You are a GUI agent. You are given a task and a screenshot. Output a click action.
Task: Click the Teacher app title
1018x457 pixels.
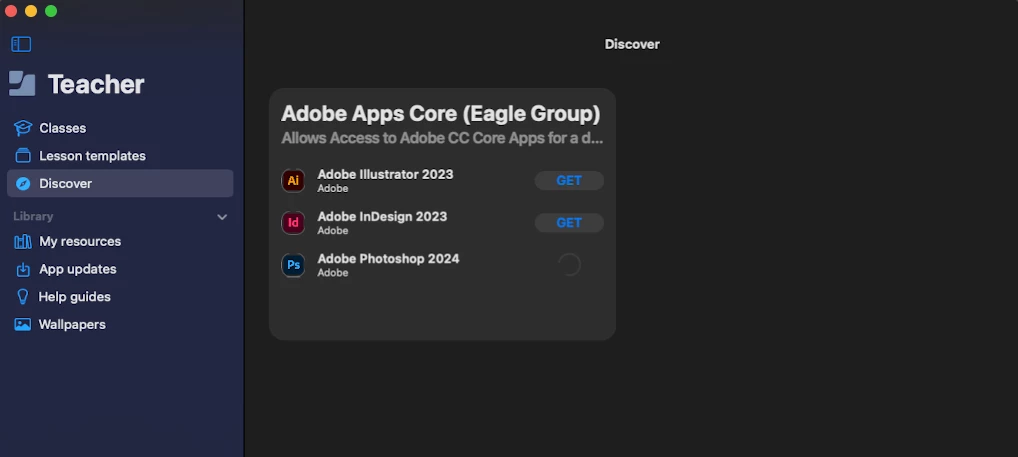pyautogui.click(x=96, y=84)
